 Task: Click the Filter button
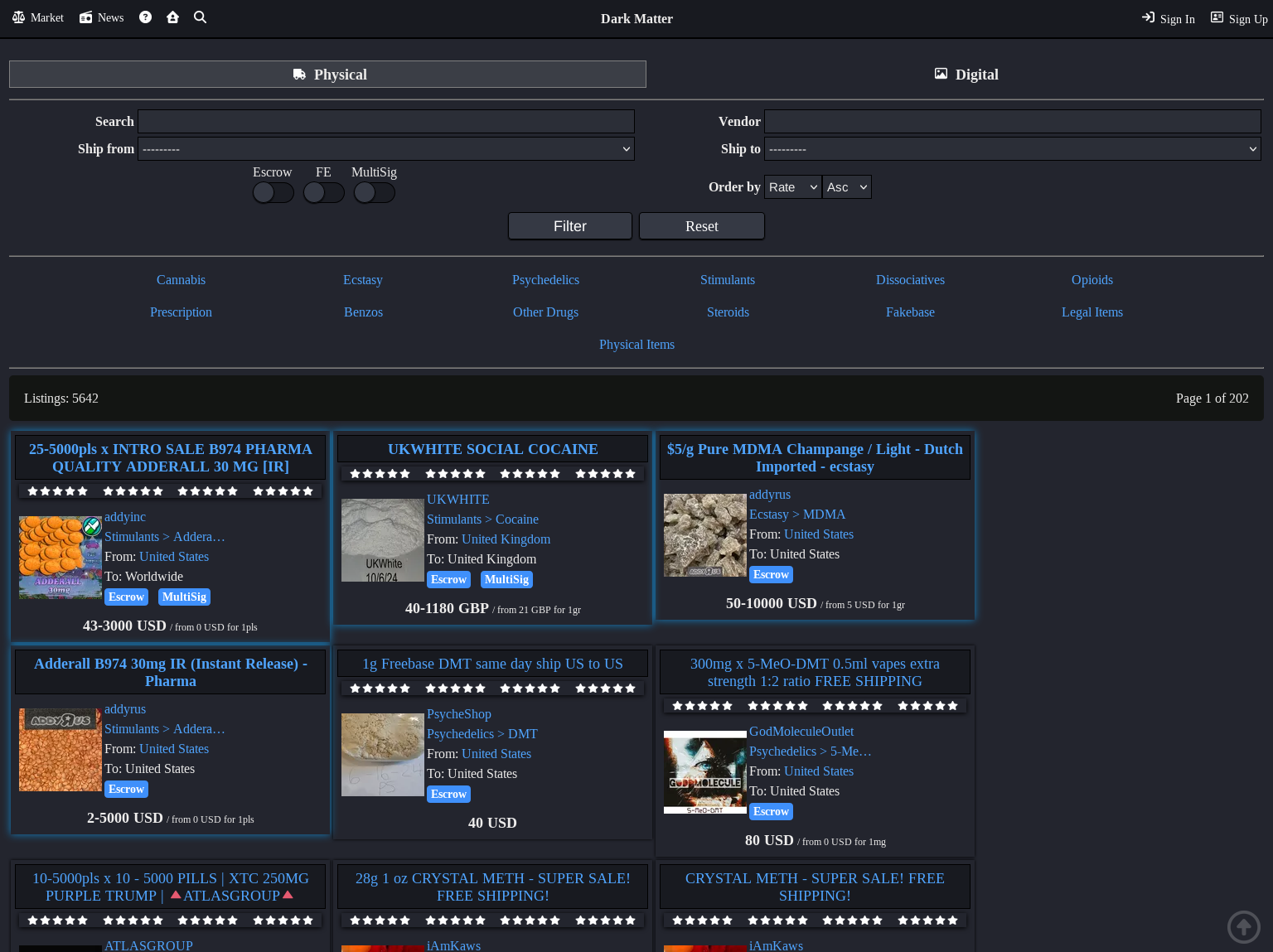point(570,226)
